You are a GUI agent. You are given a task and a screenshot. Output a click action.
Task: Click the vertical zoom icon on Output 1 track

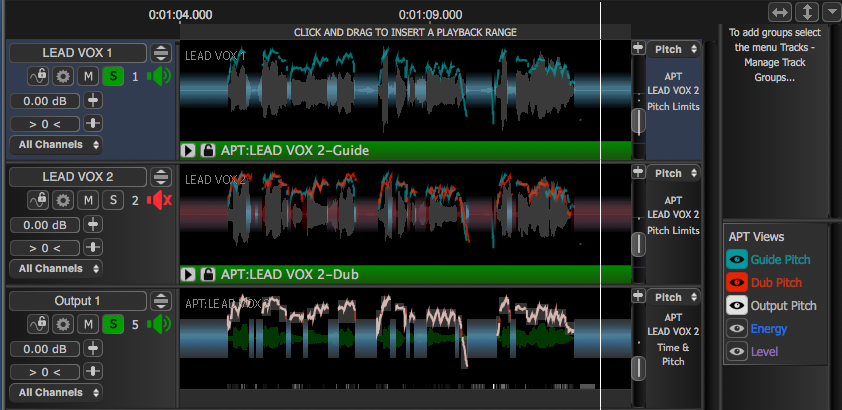(638, 296)
